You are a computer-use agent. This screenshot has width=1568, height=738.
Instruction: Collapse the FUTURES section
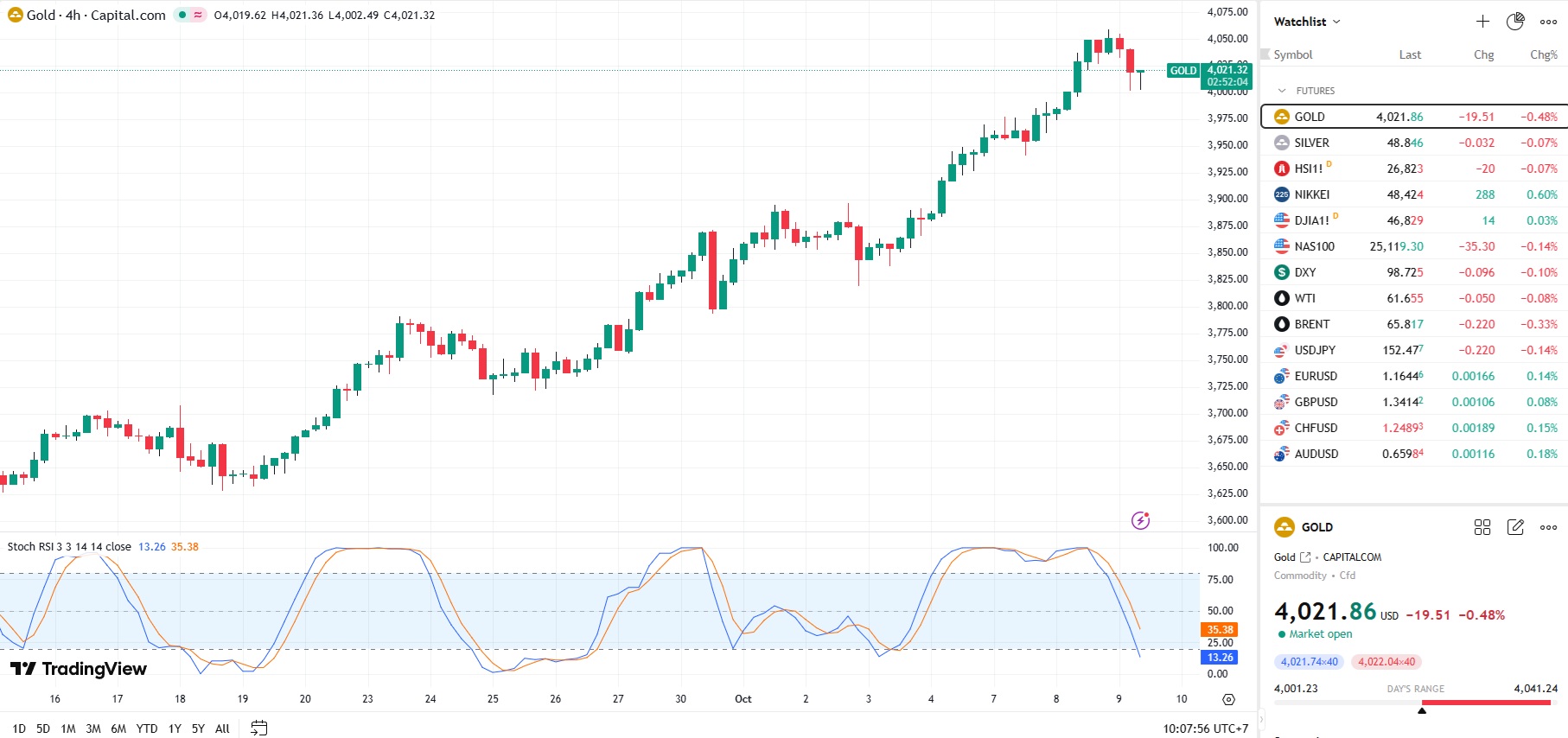pos(1282,91)
